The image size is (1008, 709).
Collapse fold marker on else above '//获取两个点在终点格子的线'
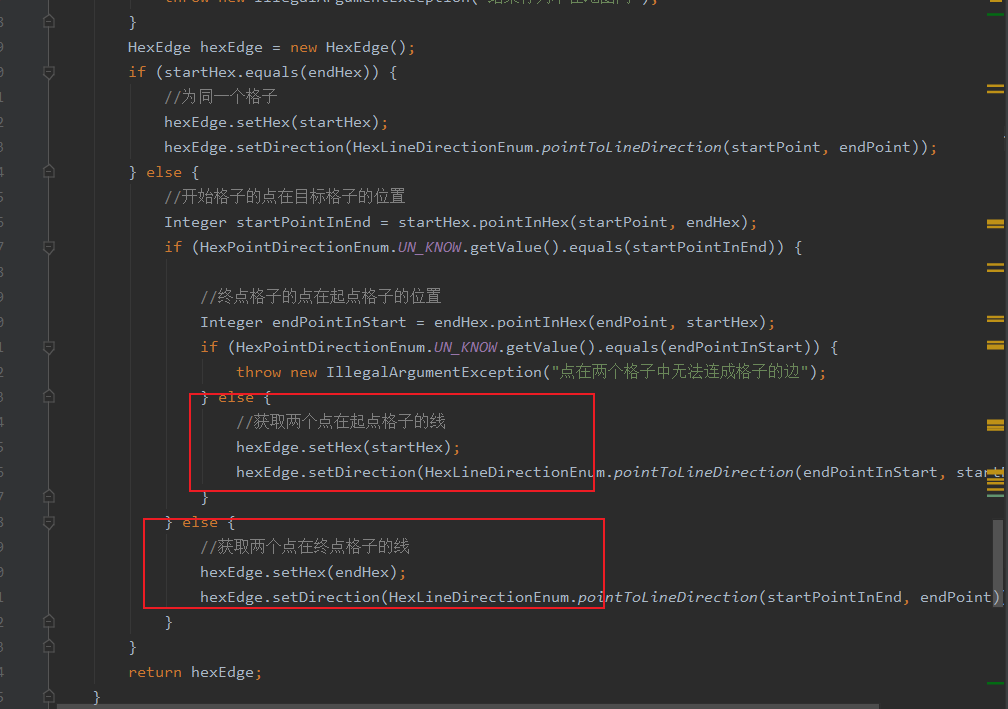[49, 522]
